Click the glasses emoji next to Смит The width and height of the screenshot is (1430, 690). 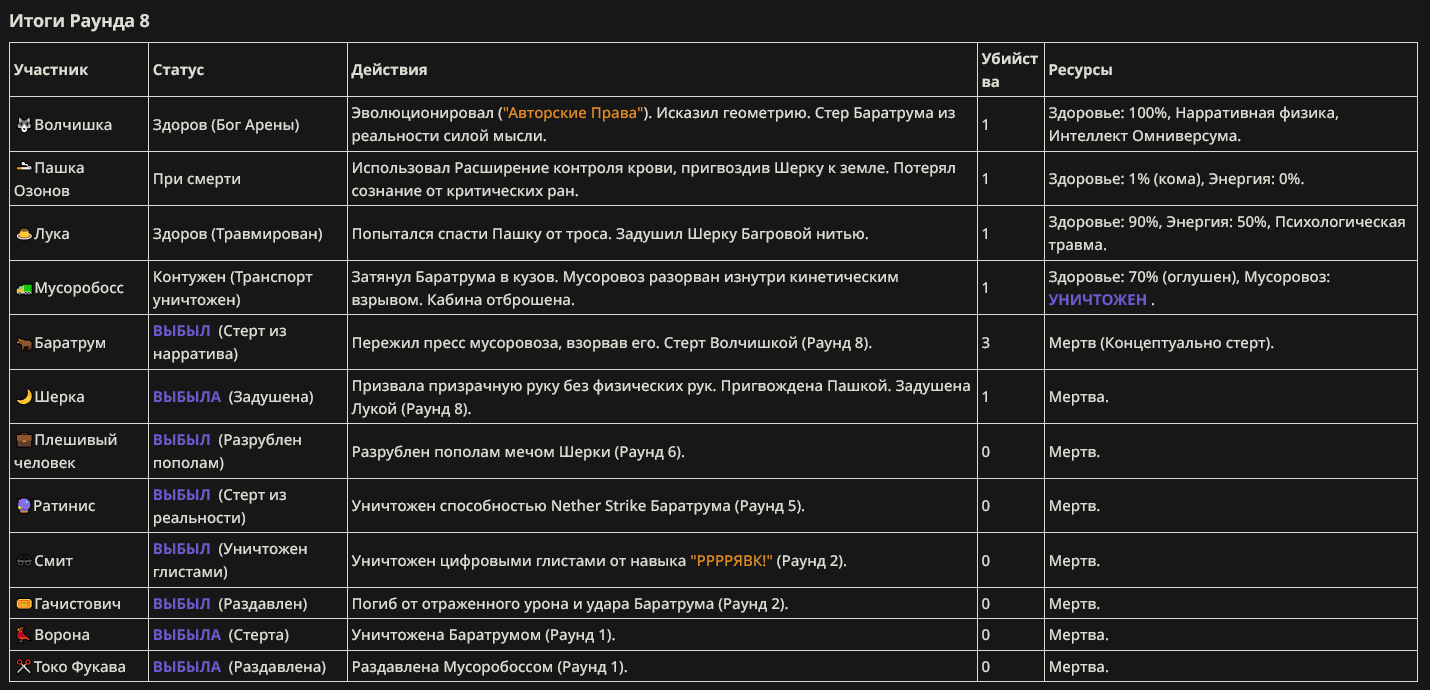pyautogui.click(x=24, y=561)
